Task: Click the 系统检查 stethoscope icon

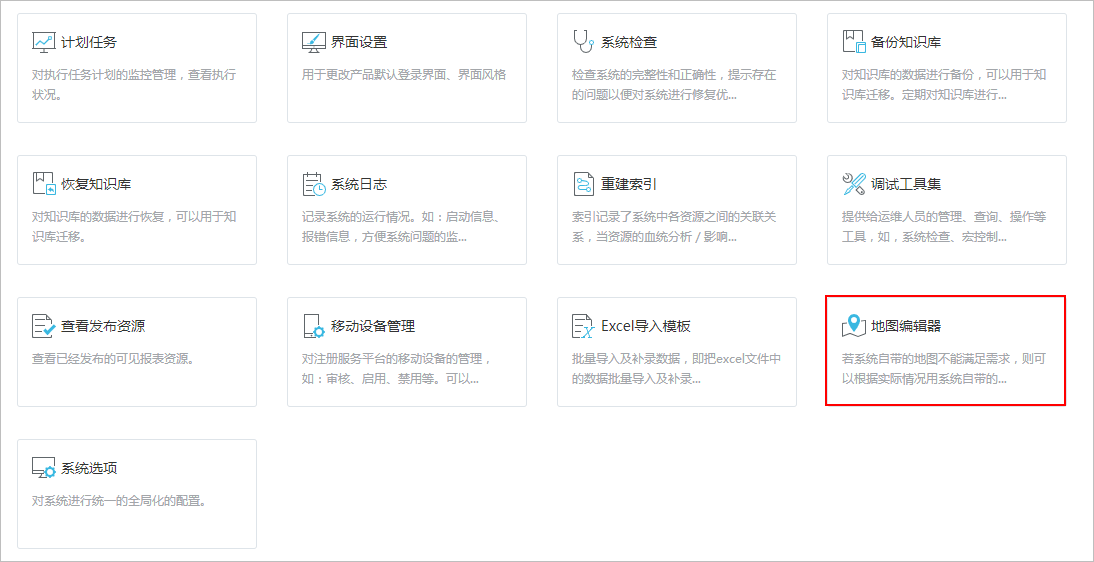Action: tap(583, 42)
